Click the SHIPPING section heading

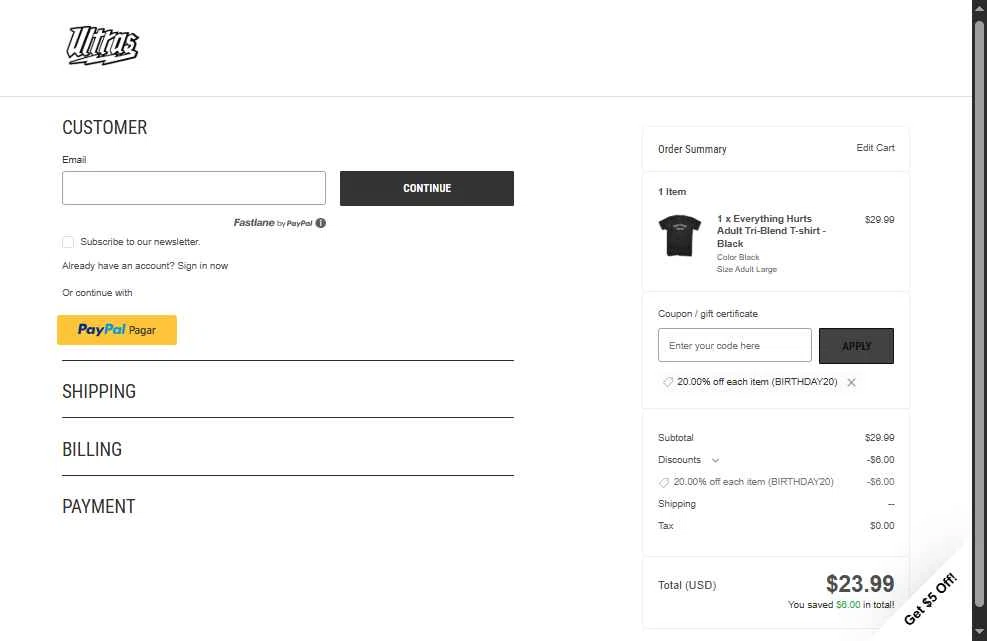pyautogui.click(x=99, y=391)
